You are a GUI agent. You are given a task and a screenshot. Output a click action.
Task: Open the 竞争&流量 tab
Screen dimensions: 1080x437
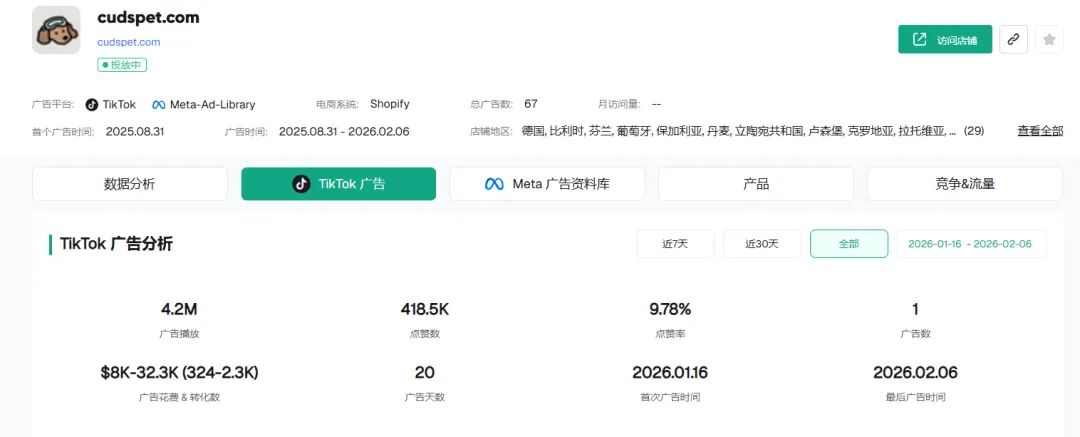click(x=964, y=184)
